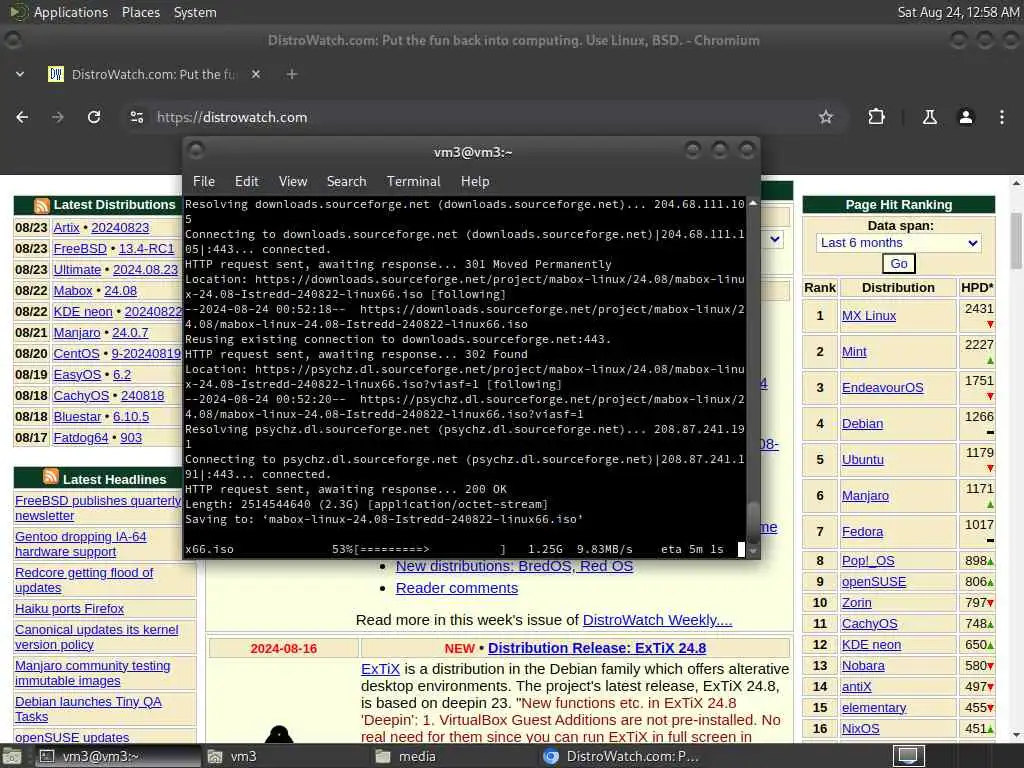Open terminal Help menu
Screen dimensions: 1024x768
475,182
